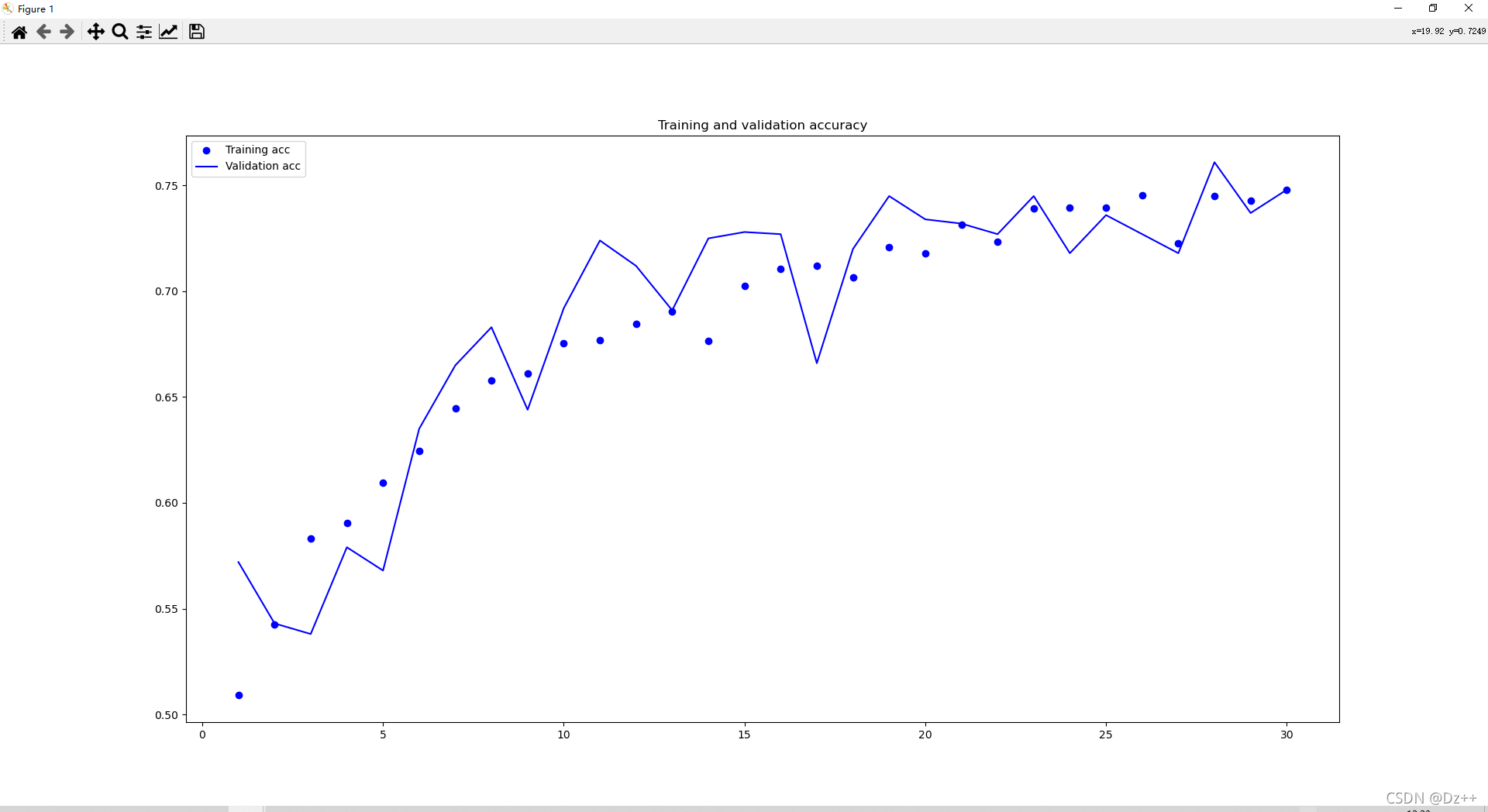
Task: Click the training accuracy dot at epoch 30
Action: [x=1286, y=190]
